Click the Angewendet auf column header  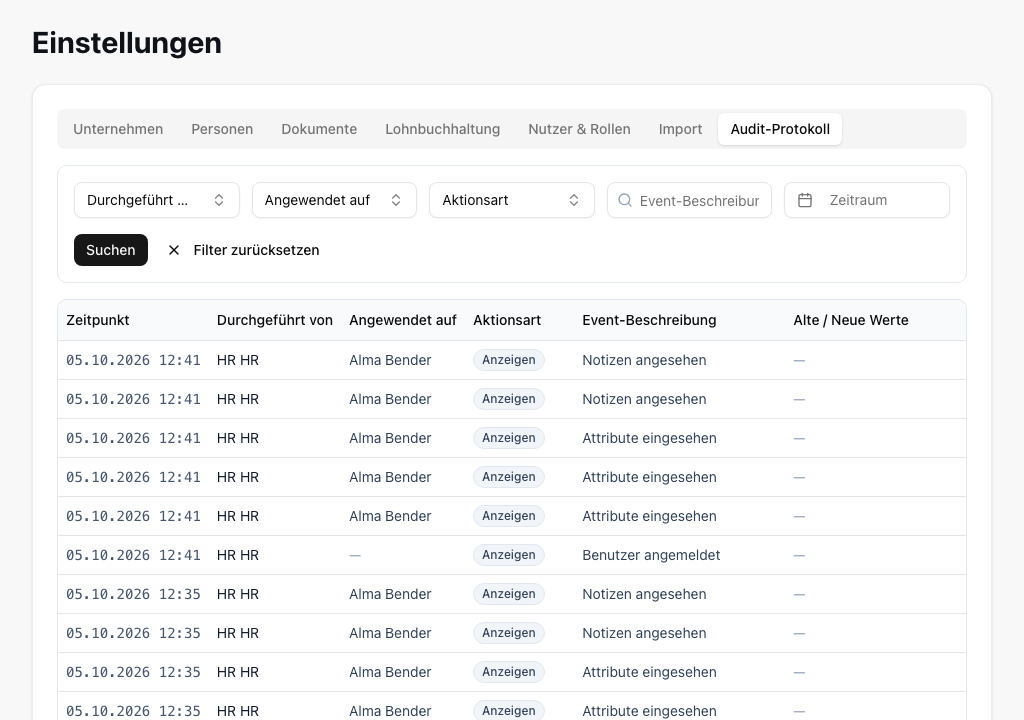pos(403,320)
